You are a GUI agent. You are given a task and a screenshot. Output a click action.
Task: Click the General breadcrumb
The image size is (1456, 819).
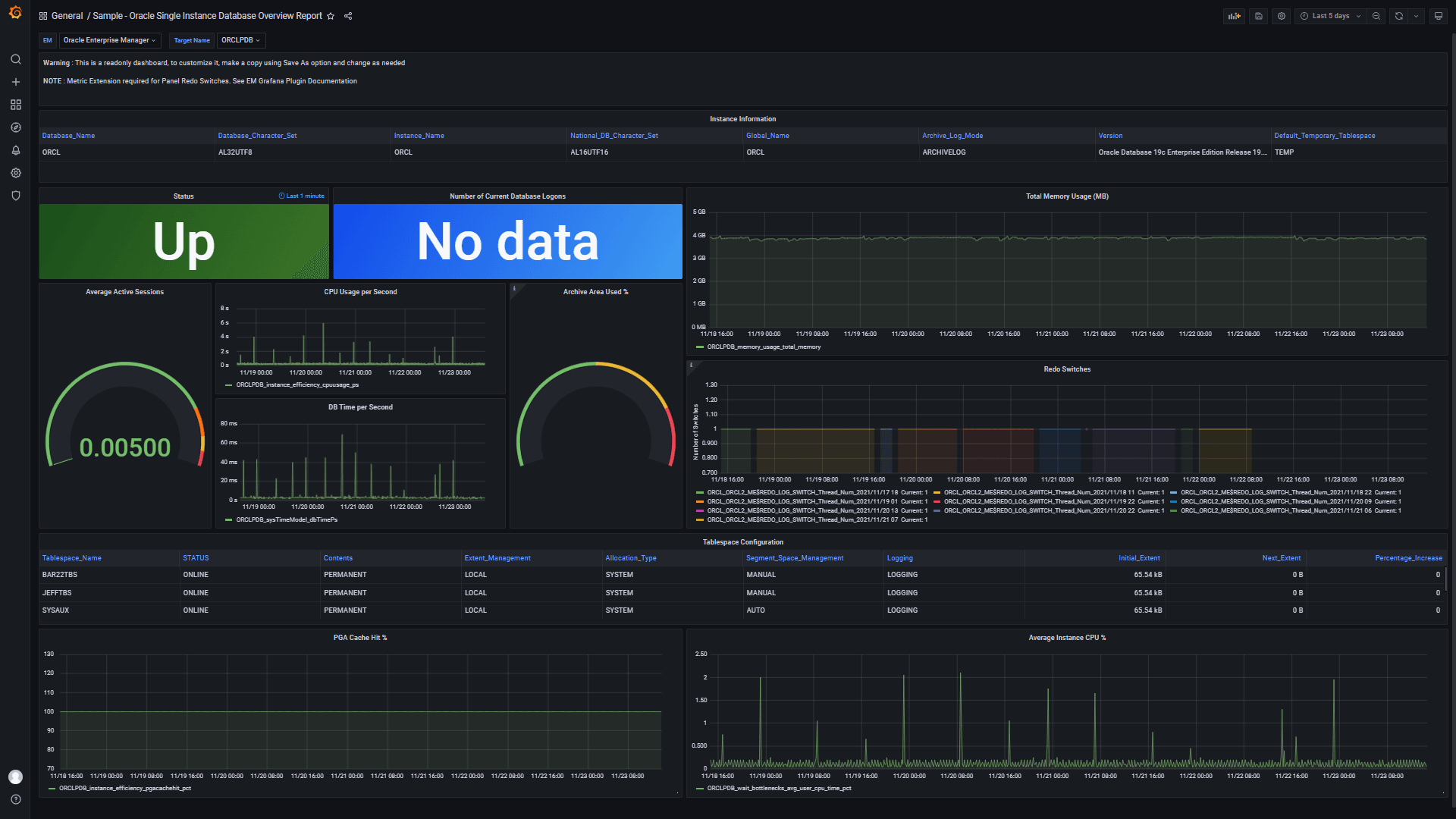[x=67, y=15]
